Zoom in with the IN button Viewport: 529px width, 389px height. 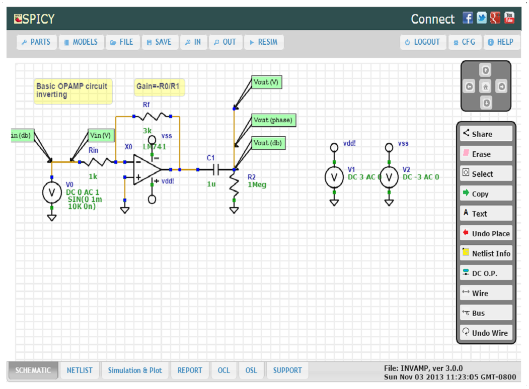[x=193, y=42]
